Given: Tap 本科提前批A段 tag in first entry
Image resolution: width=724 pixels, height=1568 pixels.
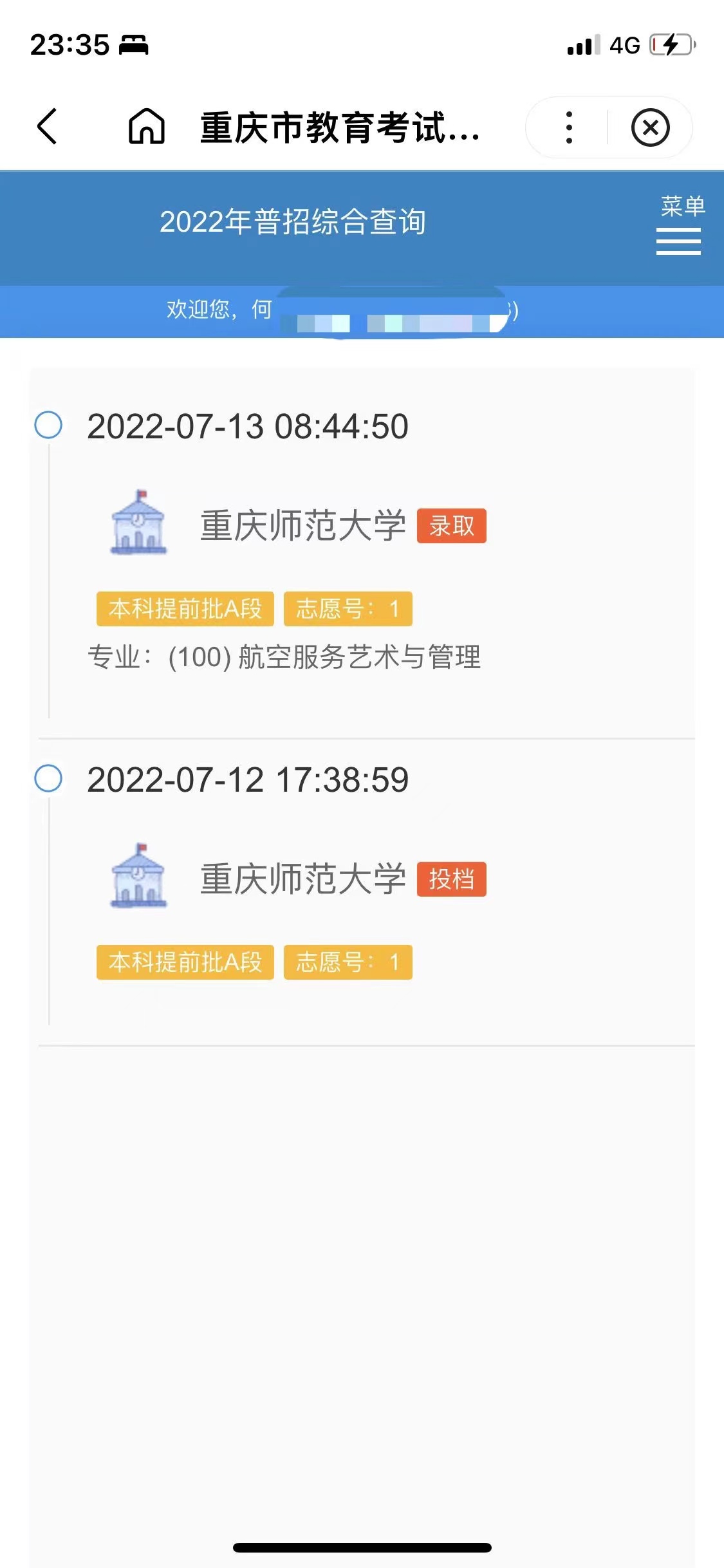Looking at the screenshot, I should (185, 609).
